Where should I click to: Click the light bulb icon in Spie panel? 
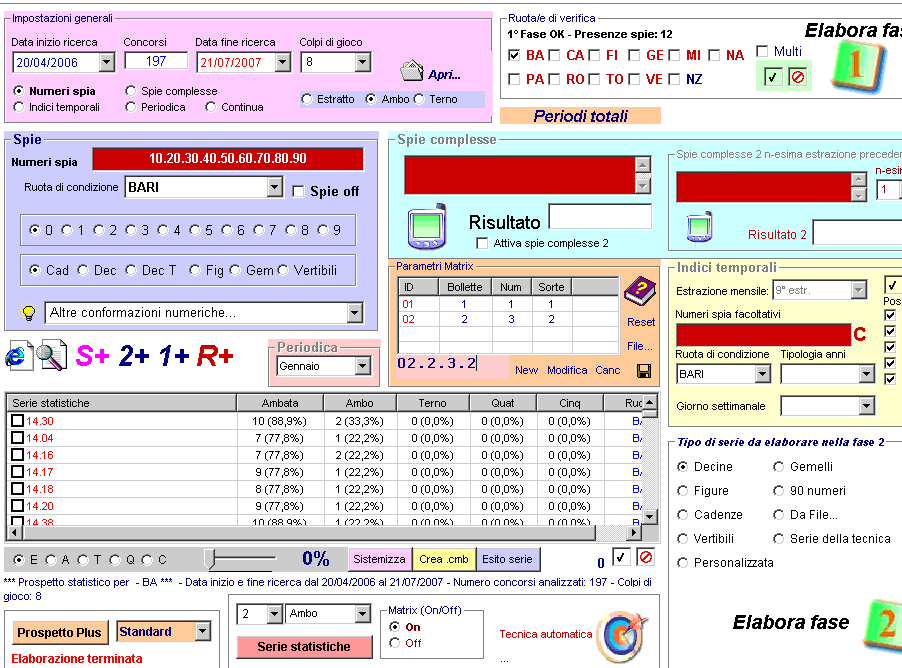click(x=28, y=312)
